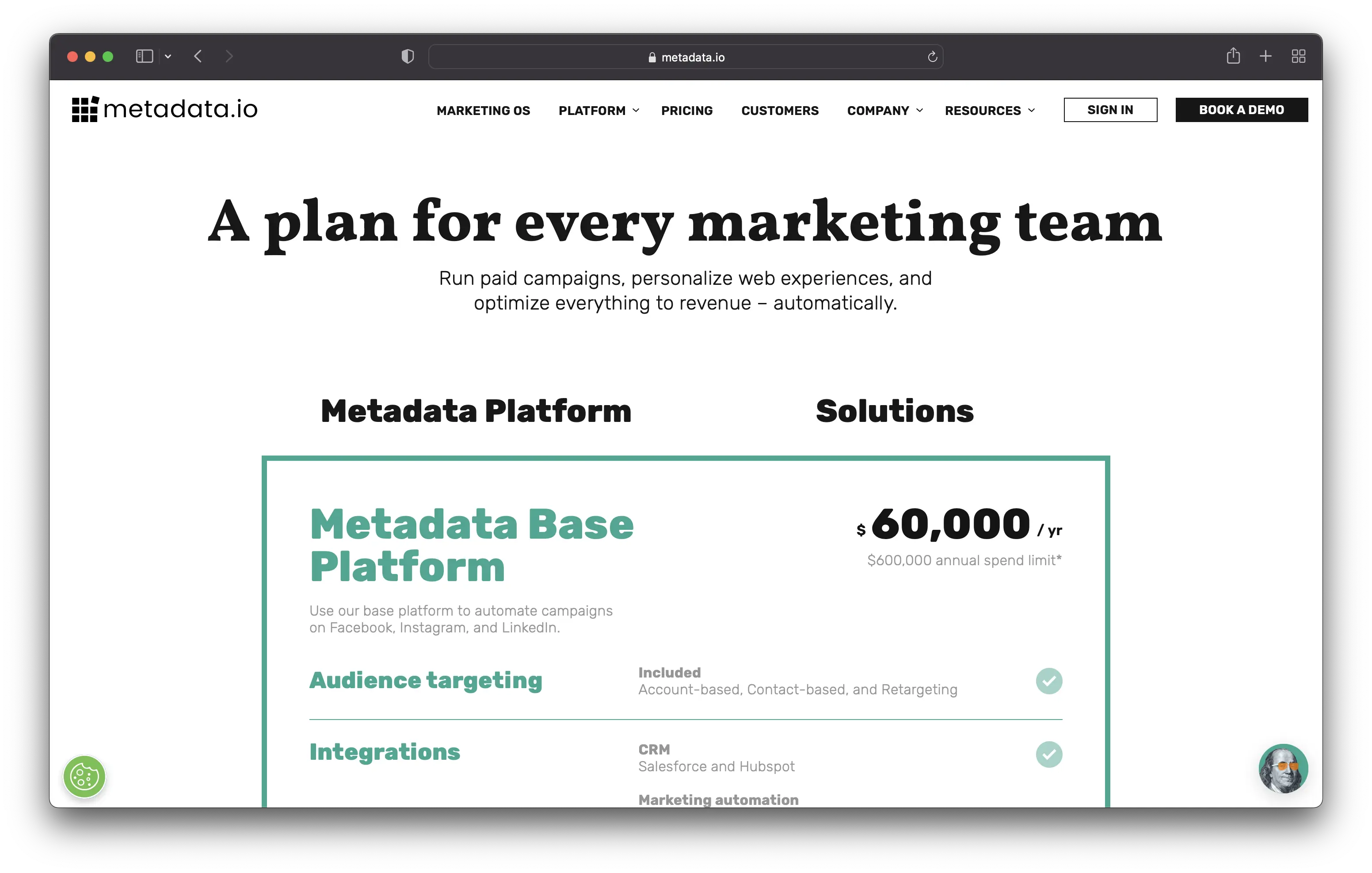Open the sidebar options chevron

[x=168, y=57]
